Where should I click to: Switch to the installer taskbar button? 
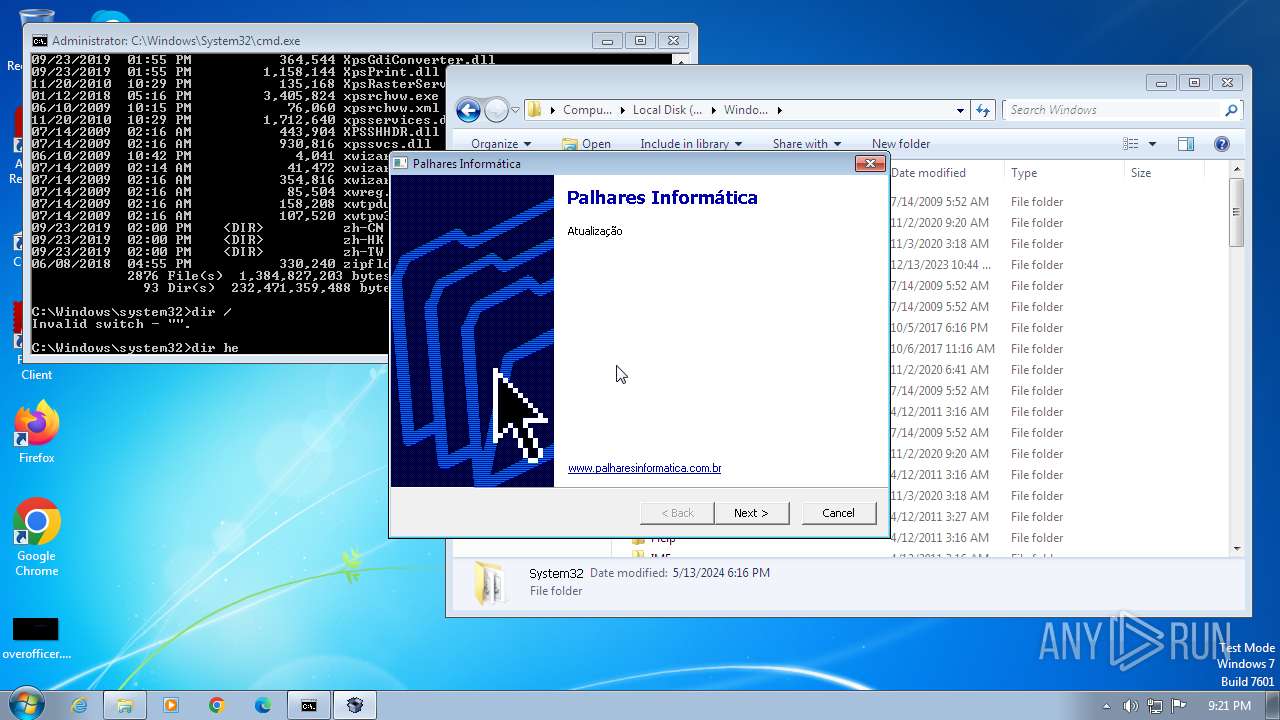tap(355, 705)
